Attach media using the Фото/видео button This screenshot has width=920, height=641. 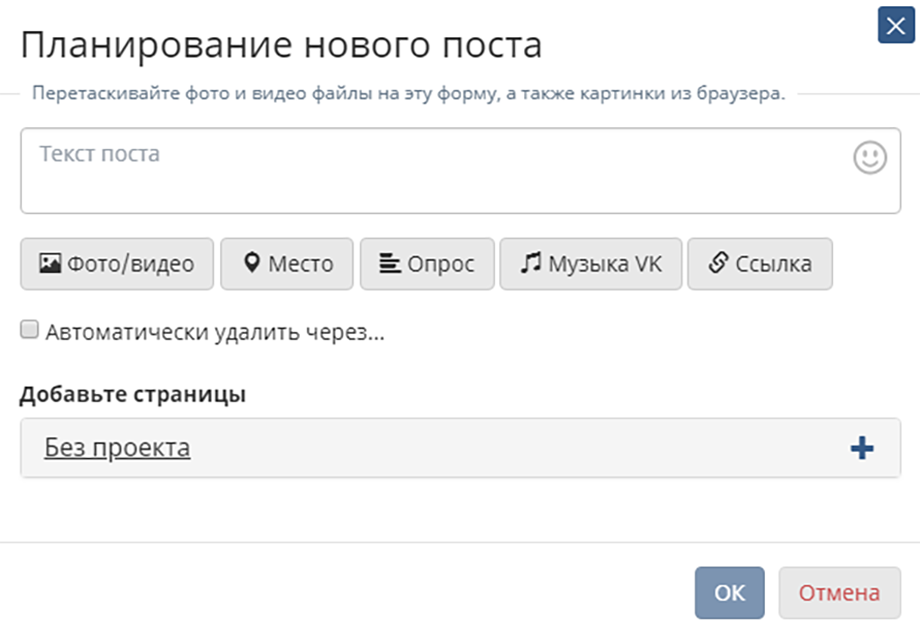click(x=117, y=264)
